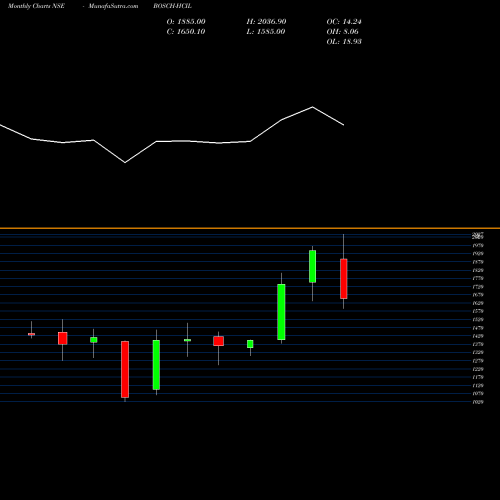
Task: Click the peak point of the white line
Action: coord(312,107)
